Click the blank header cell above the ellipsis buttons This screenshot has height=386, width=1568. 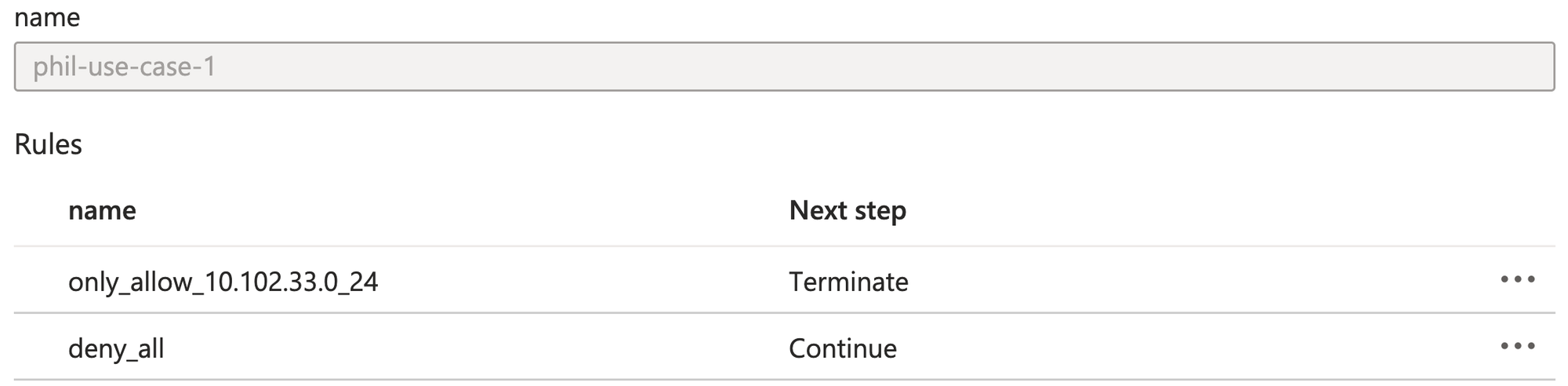(1518, 210)
